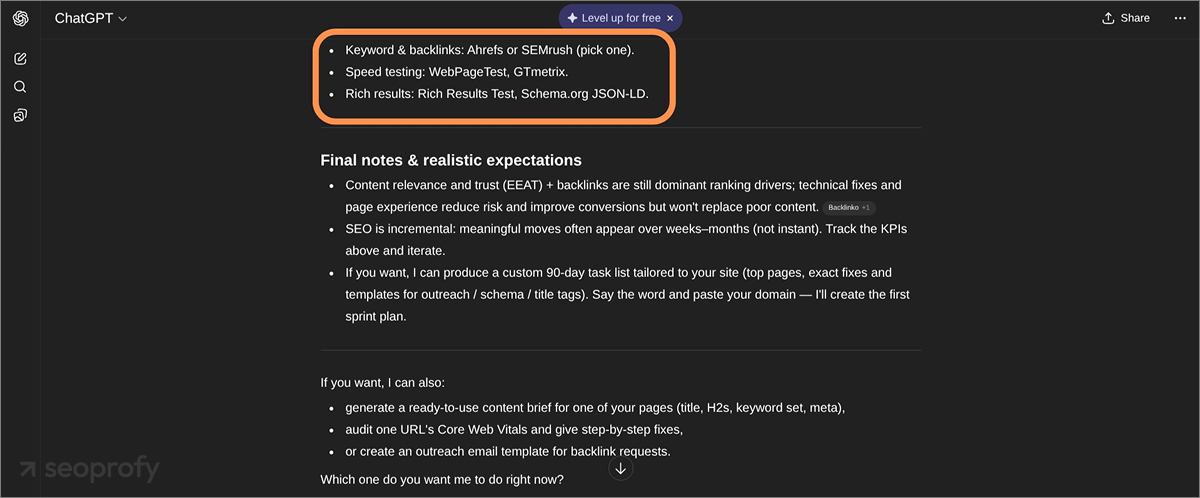Click the "generate a ready-to-use content brief" option
Screen dimensions: 1200x498
pos(594,408)
